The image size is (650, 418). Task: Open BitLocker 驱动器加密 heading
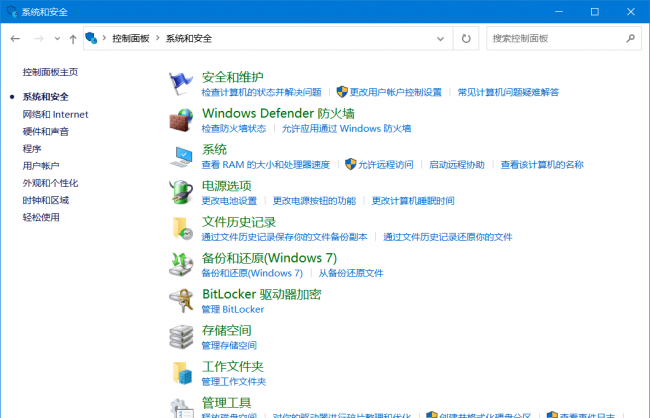click(x=262, y=294)
